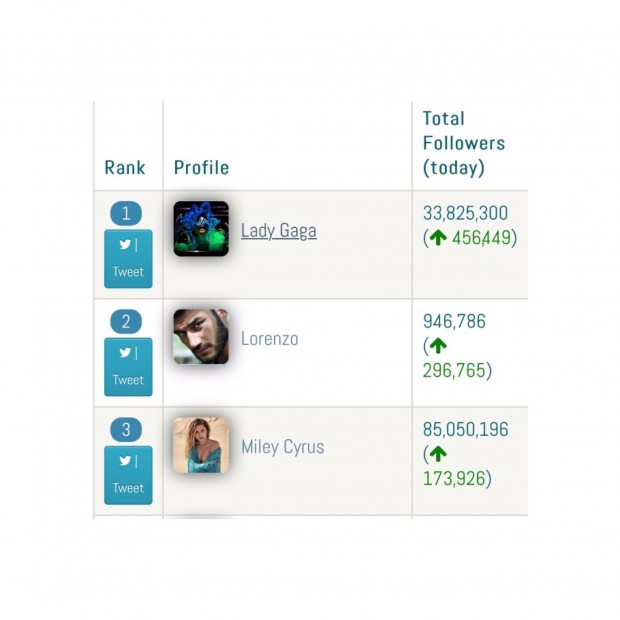Click the green up arrow above 173,926
Image resolution: width=620 pixels, height=620 pixels.
click(437, 454)
